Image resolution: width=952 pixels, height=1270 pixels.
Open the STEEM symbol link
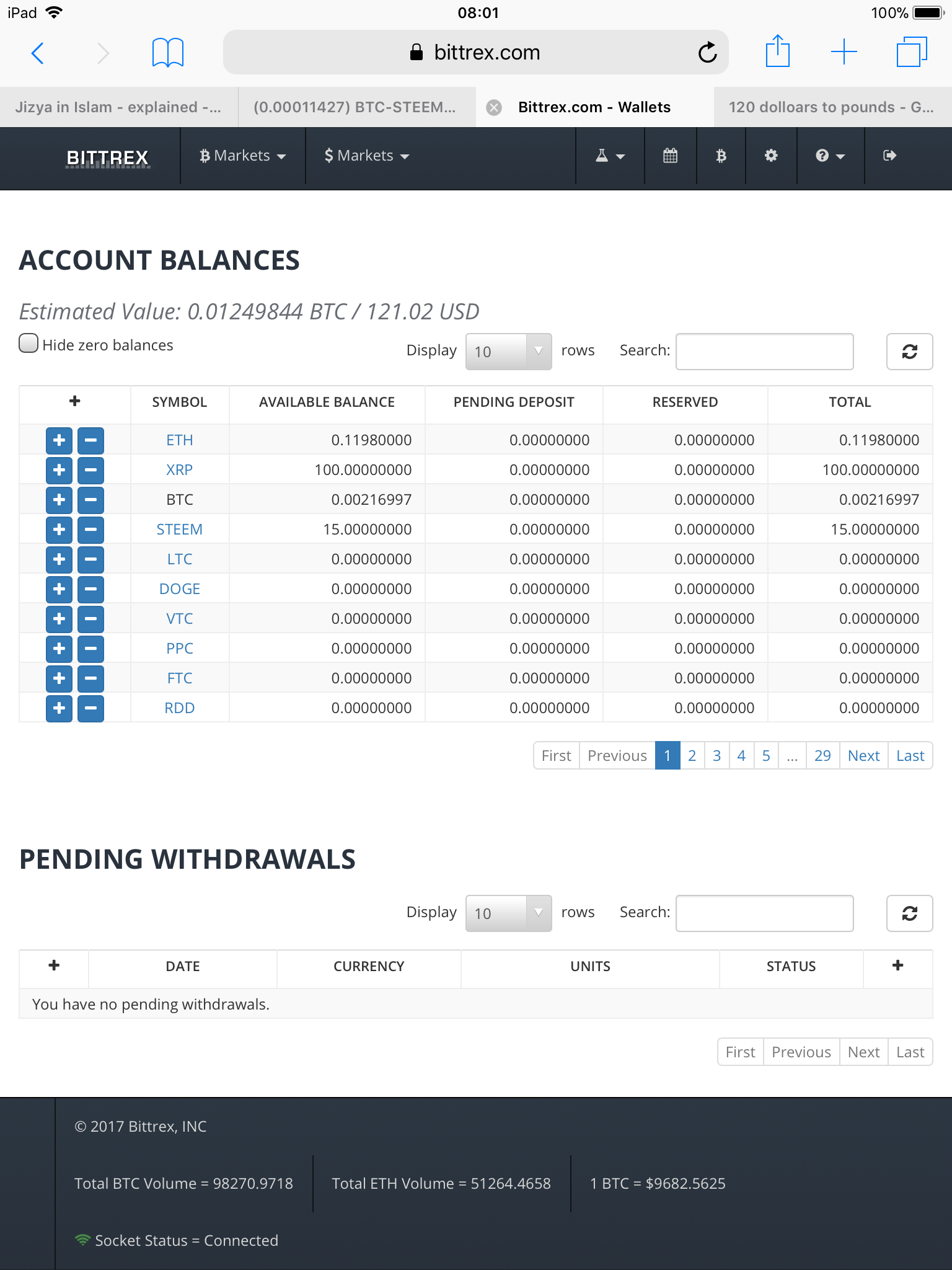tap(180, 530)
